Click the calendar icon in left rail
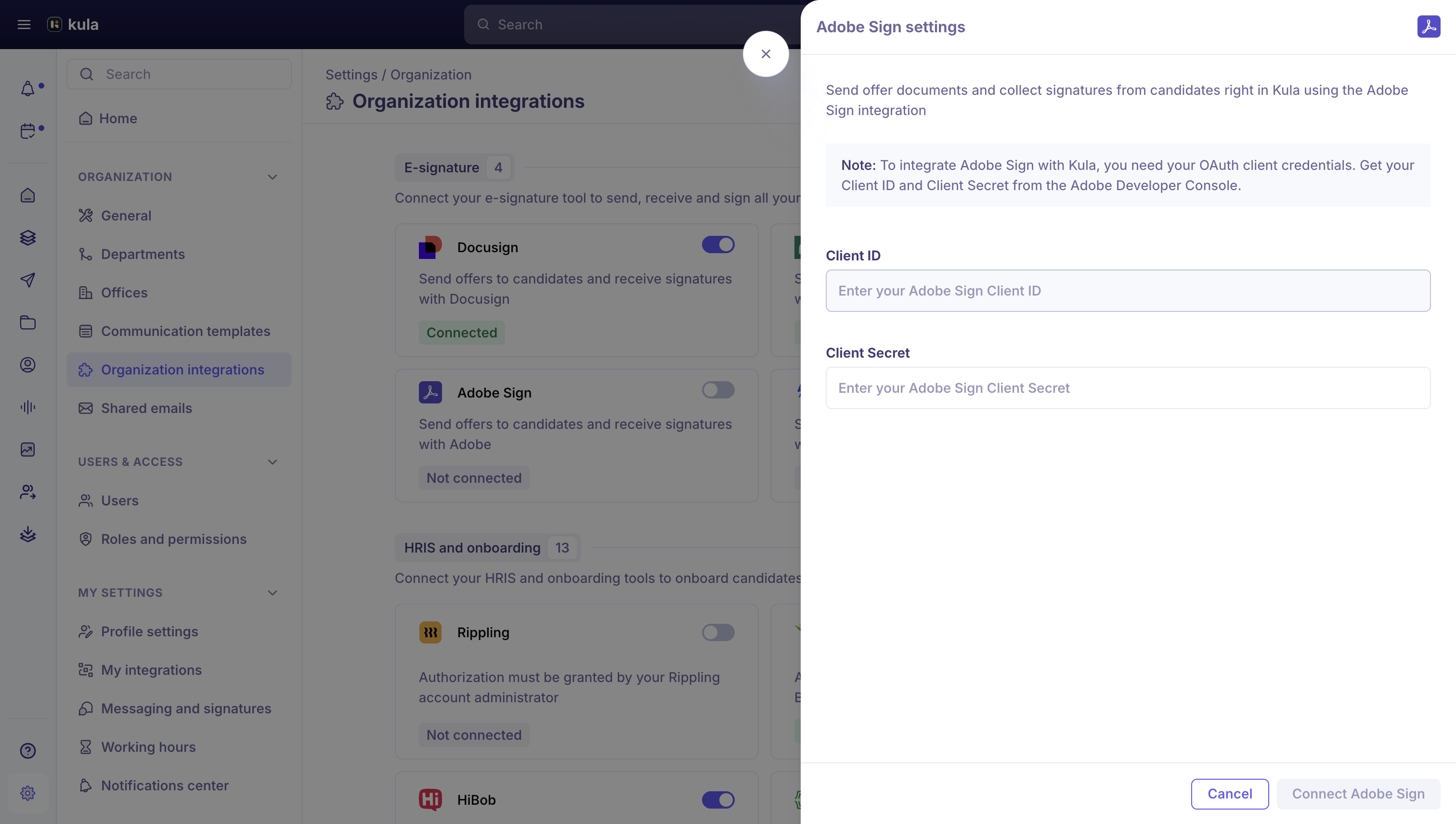 click(x=28, y=131)
